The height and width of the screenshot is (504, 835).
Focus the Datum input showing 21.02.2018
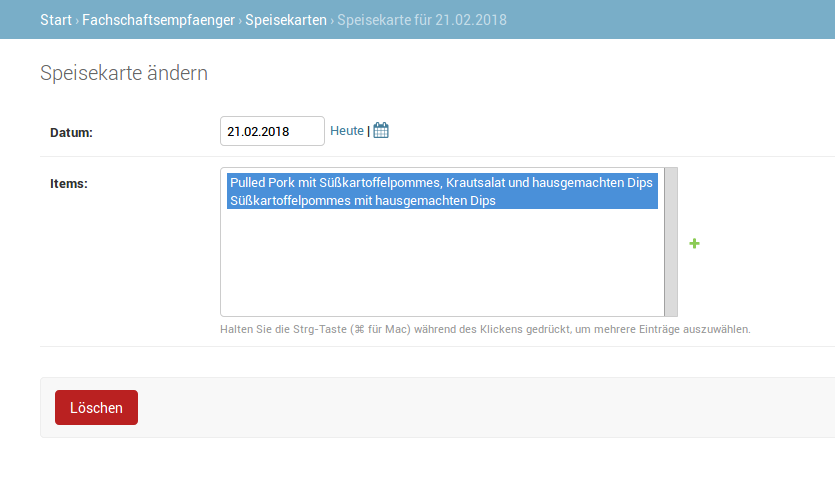(272, 131)
